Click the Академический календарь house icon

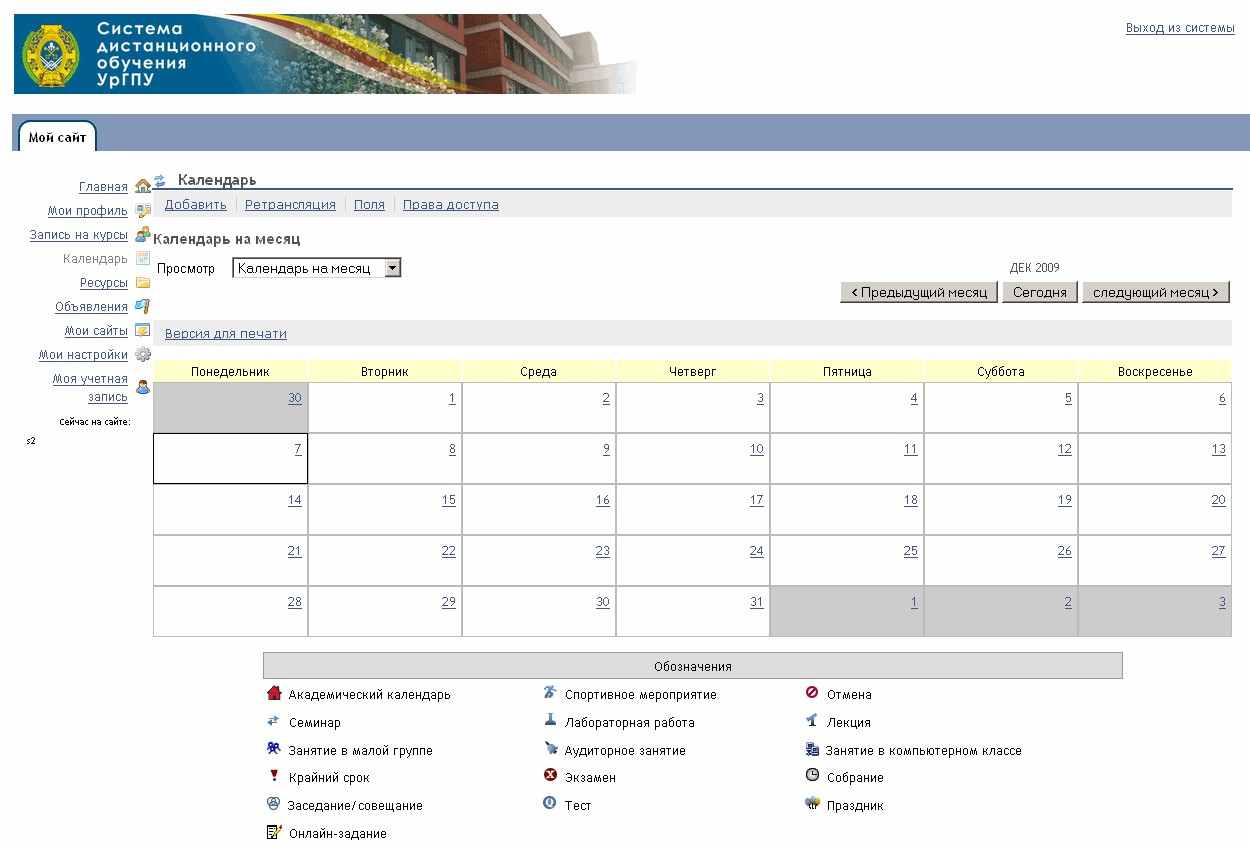tap(275, 693)
